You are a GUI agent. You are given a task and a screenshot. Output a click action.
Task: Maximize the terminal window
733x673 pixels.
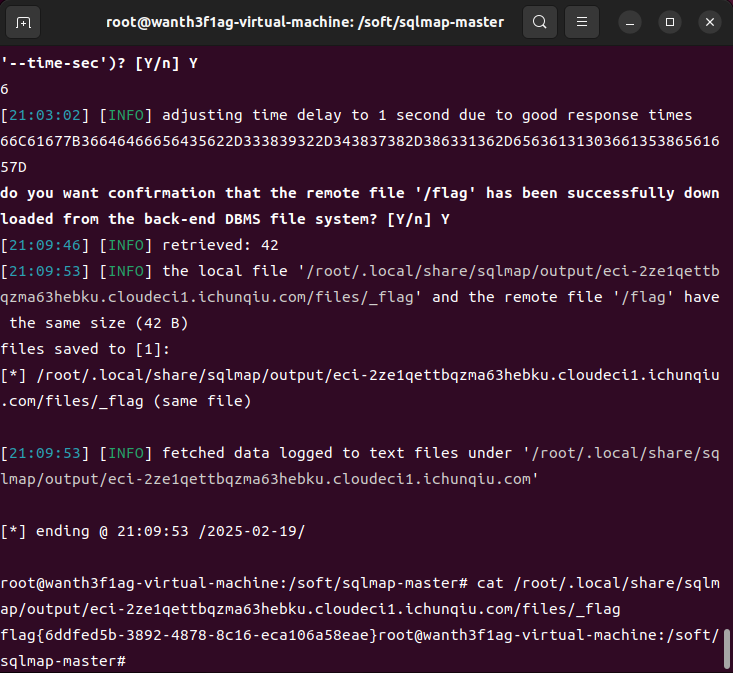pos(670,22)
